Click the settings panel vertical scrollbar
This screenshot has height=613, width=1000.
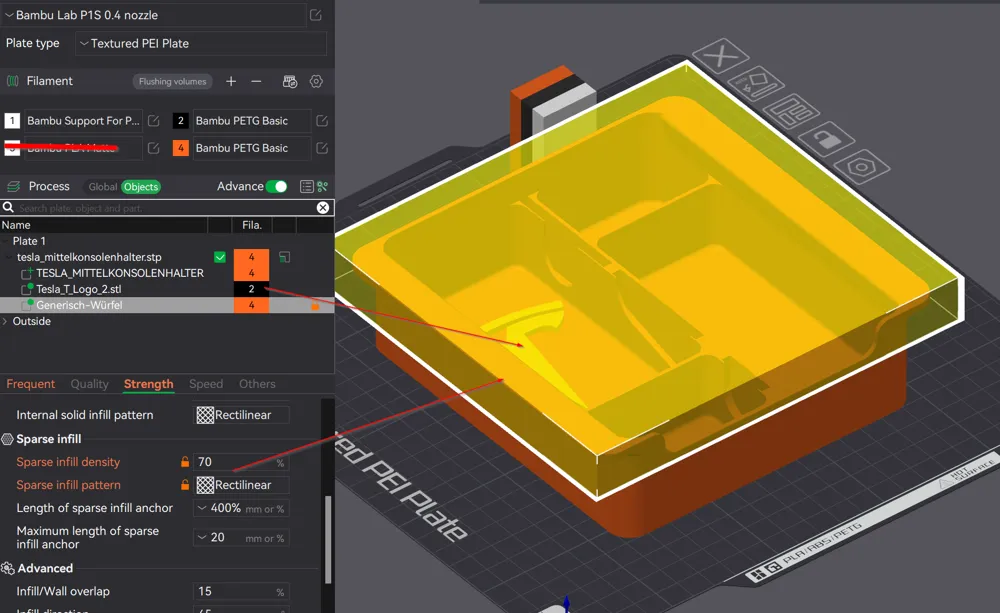click(328, 539)
